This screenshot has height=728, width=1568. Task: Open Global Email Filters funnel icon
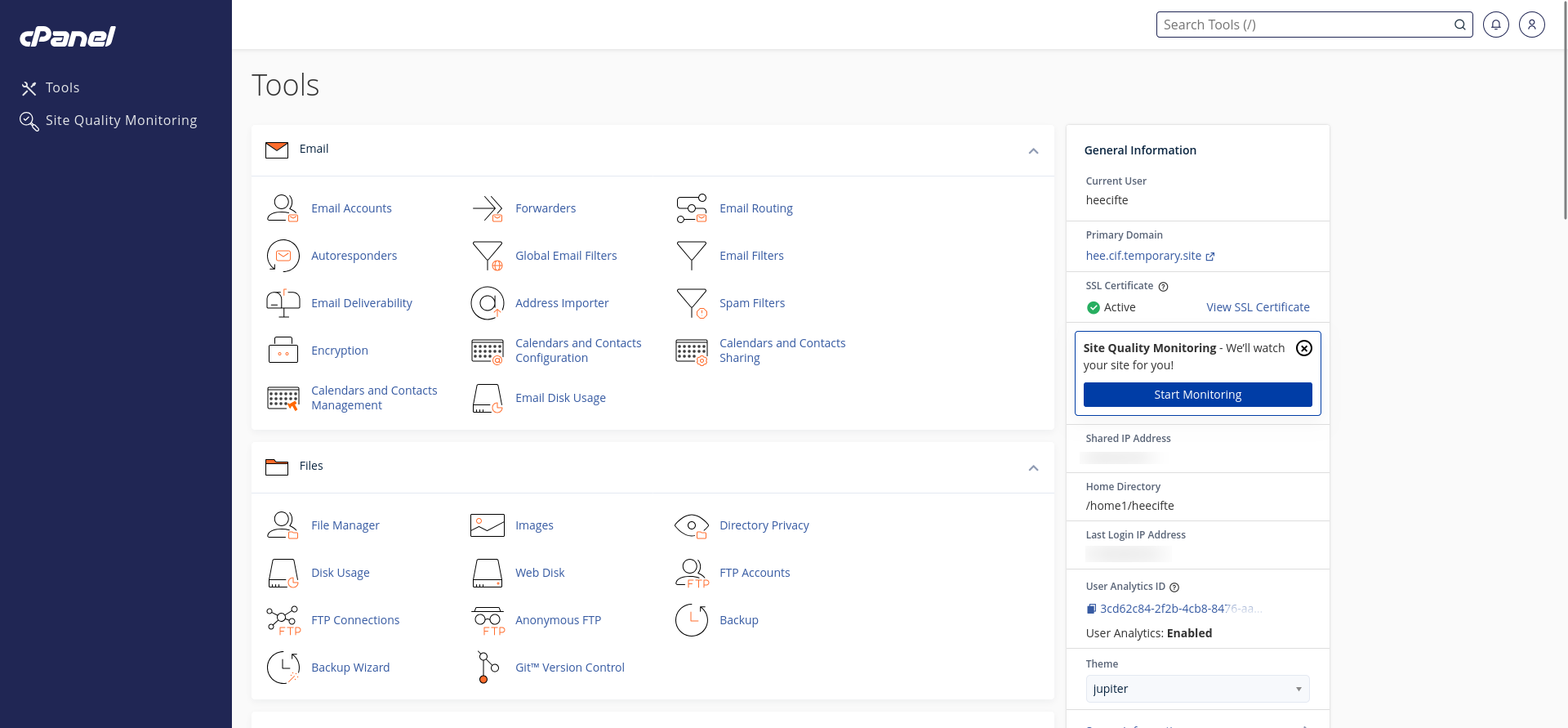click(x=488, y=256)
